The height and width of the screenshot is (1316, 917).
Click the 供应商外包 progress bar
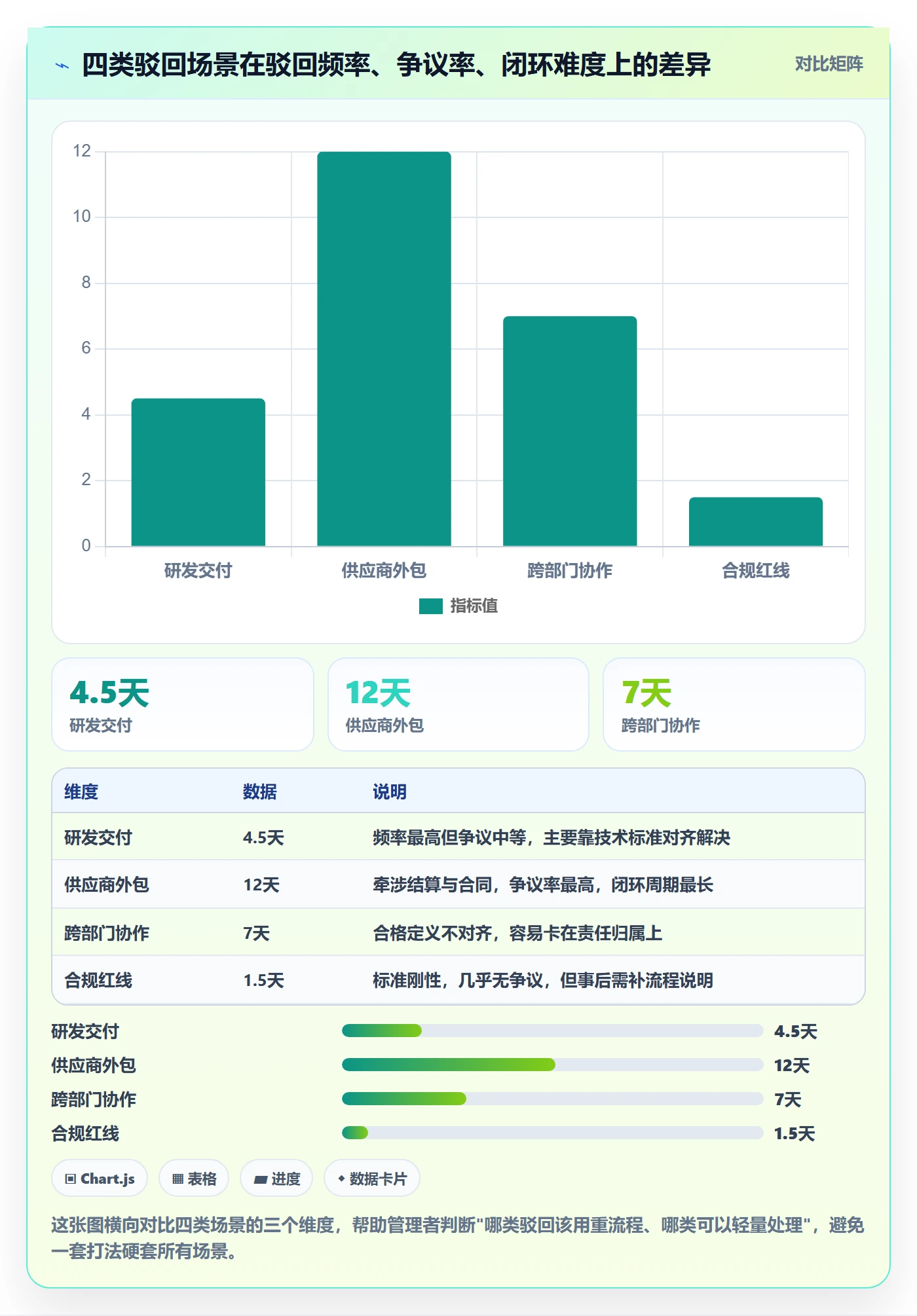point(552,1065)
